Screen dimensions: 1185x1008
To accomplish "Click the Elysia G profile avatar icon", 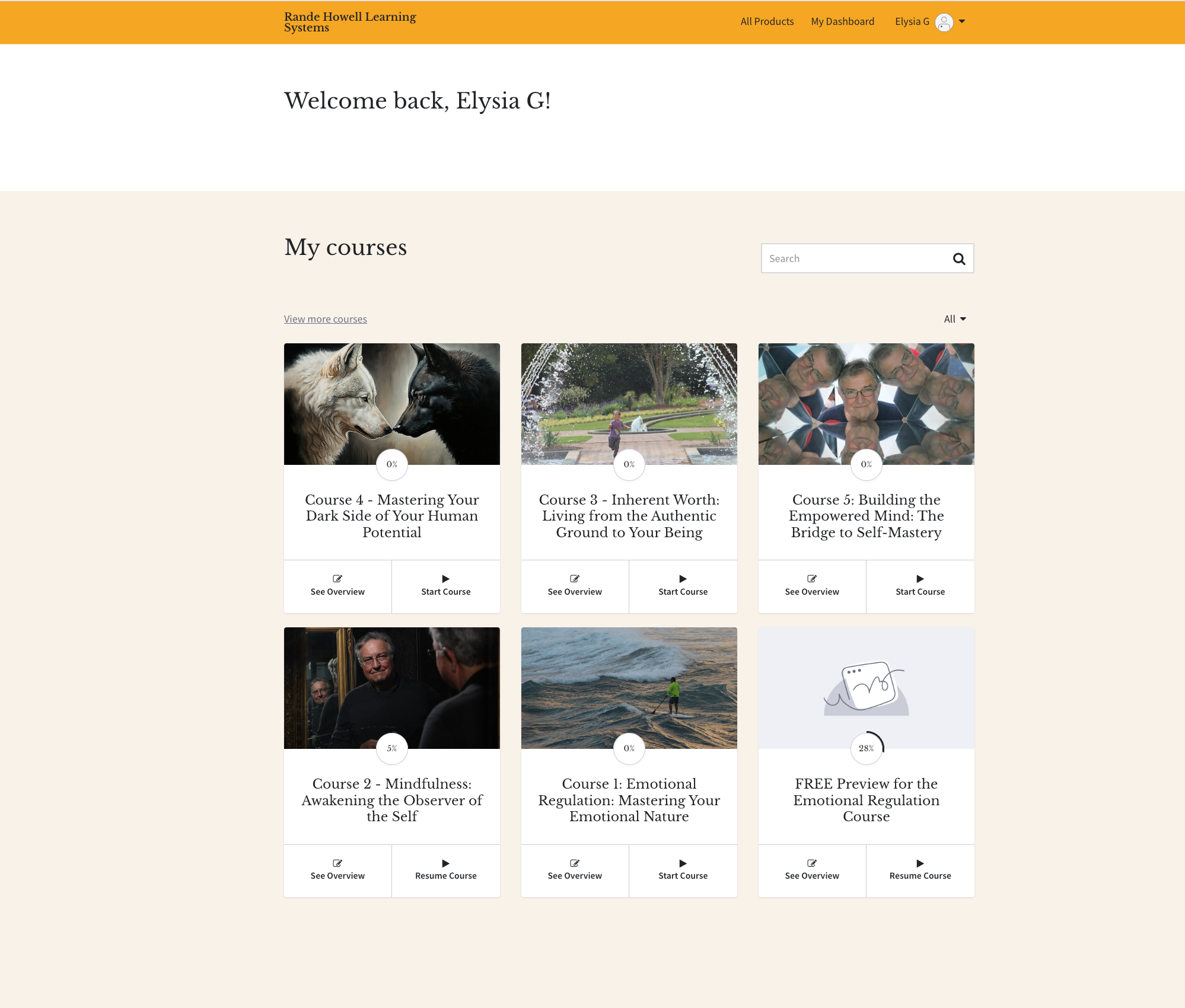I will (944, 22).
